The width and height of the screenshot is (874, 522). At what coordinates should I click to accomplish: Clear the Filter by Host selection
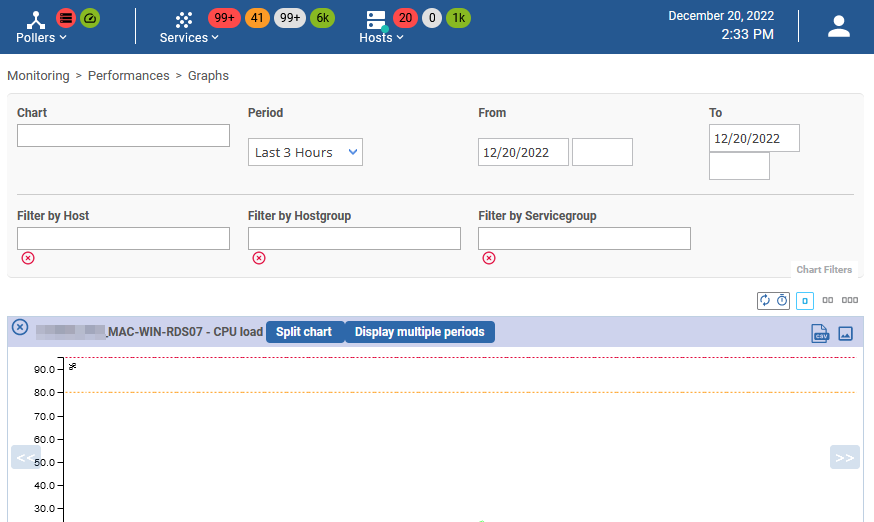point(28,258)
